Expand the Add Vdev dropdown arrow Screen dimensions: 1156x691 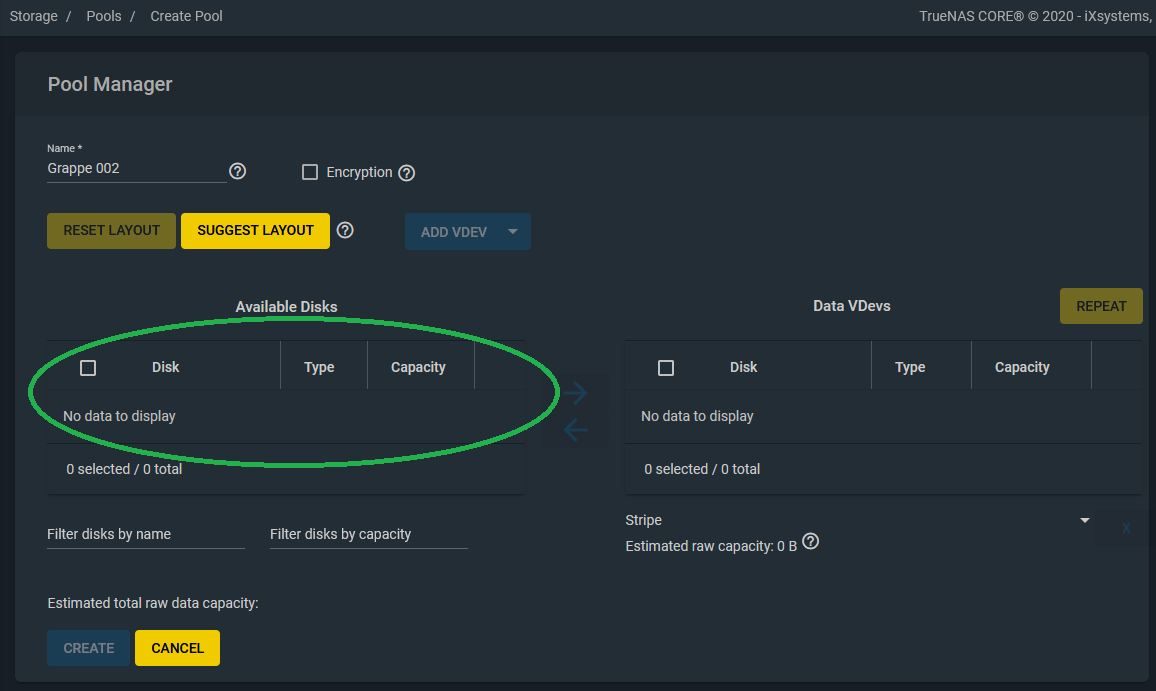tap(512, 232)
